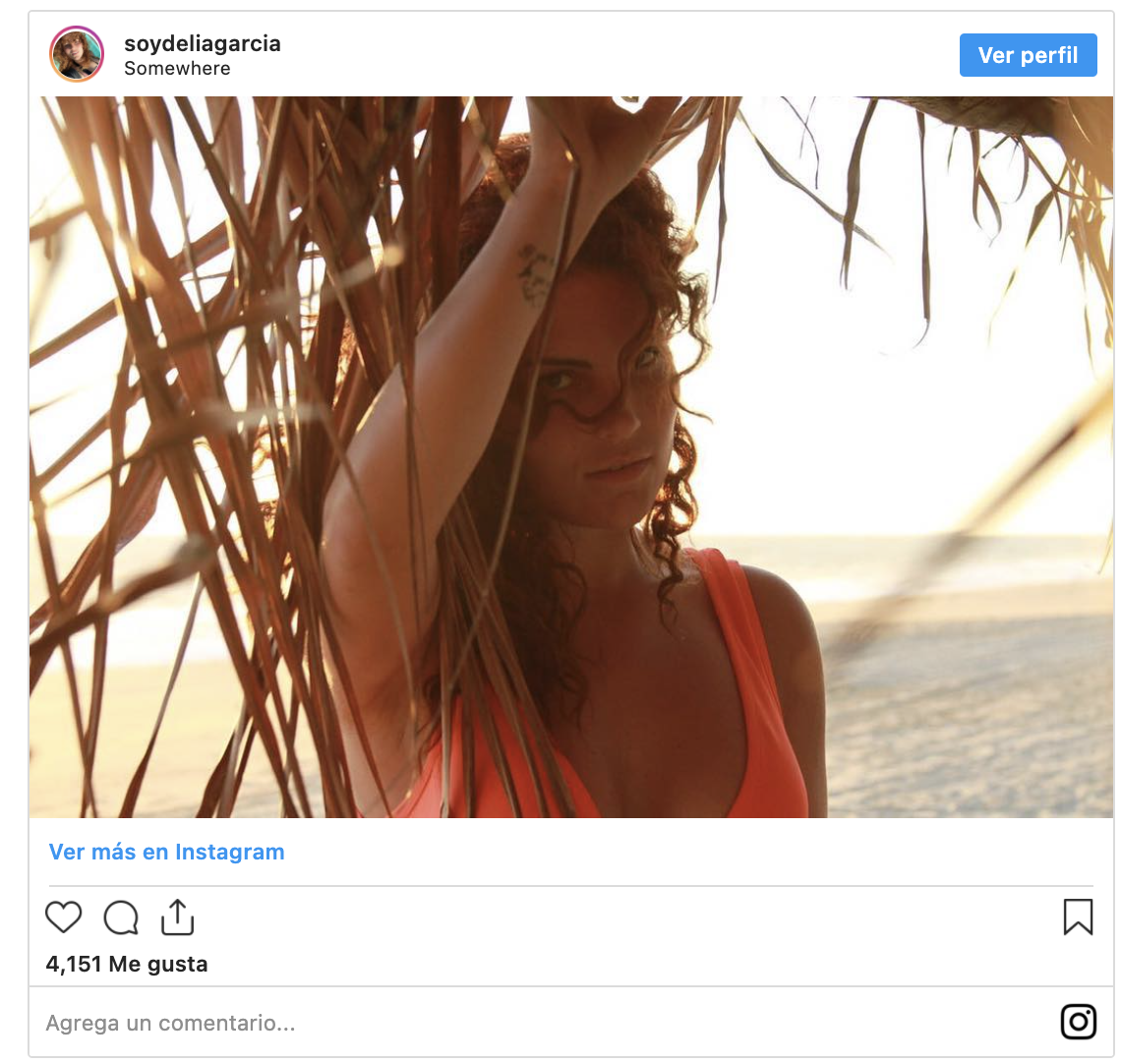The height and width of the screenshot is (1064, 1121).
Task: Click the soydeliagarcia username
Action: point(203,43)
